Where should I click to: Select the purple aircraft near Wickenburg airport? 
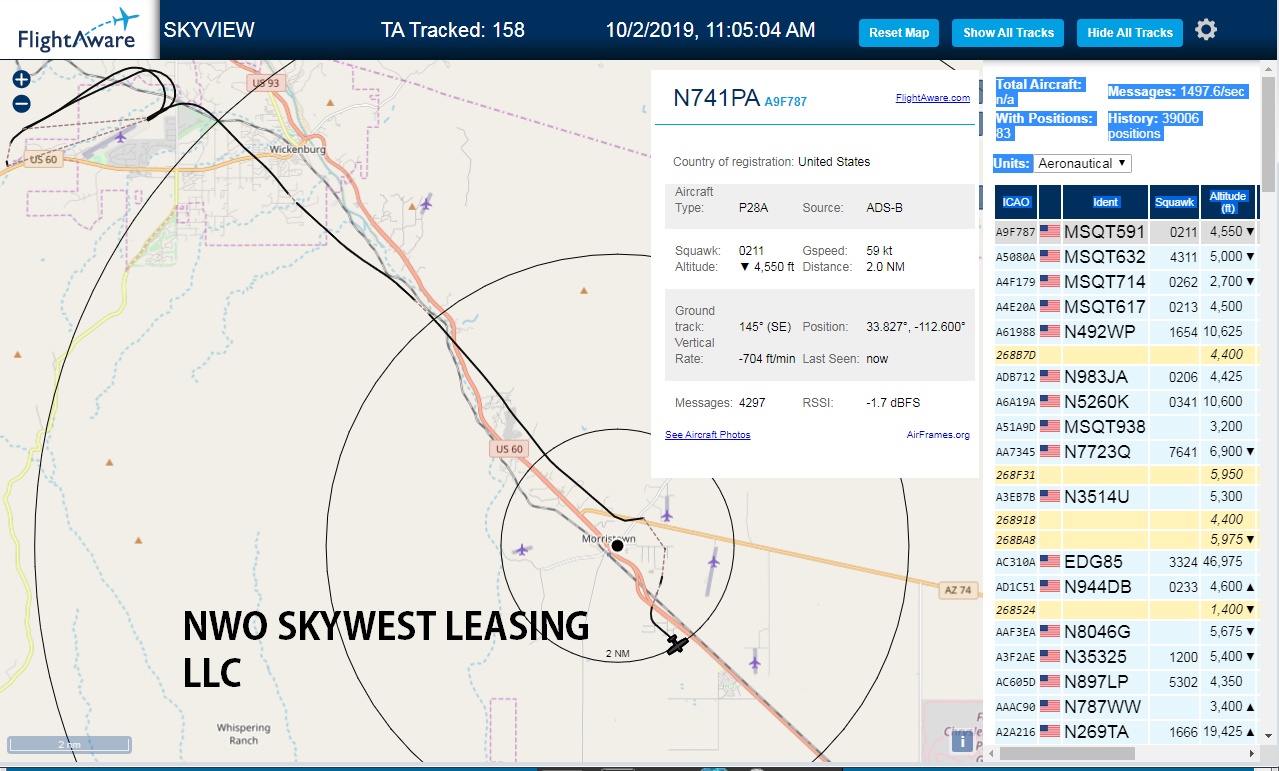tap(122, 135)
